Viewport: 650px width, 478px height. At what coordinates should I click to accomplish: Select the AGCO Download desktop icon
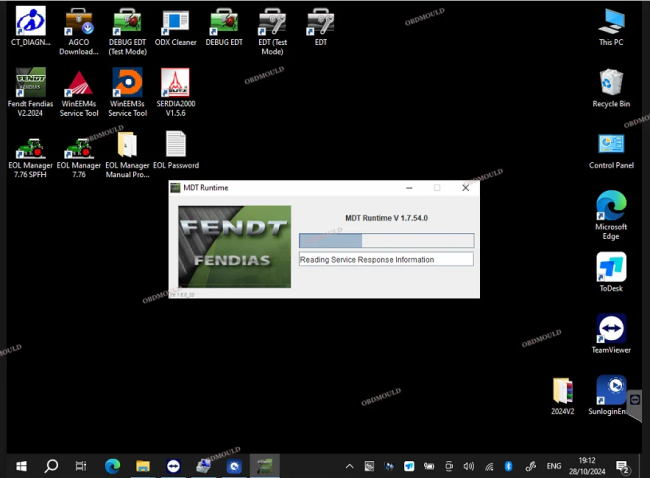[x=78, y=22]
